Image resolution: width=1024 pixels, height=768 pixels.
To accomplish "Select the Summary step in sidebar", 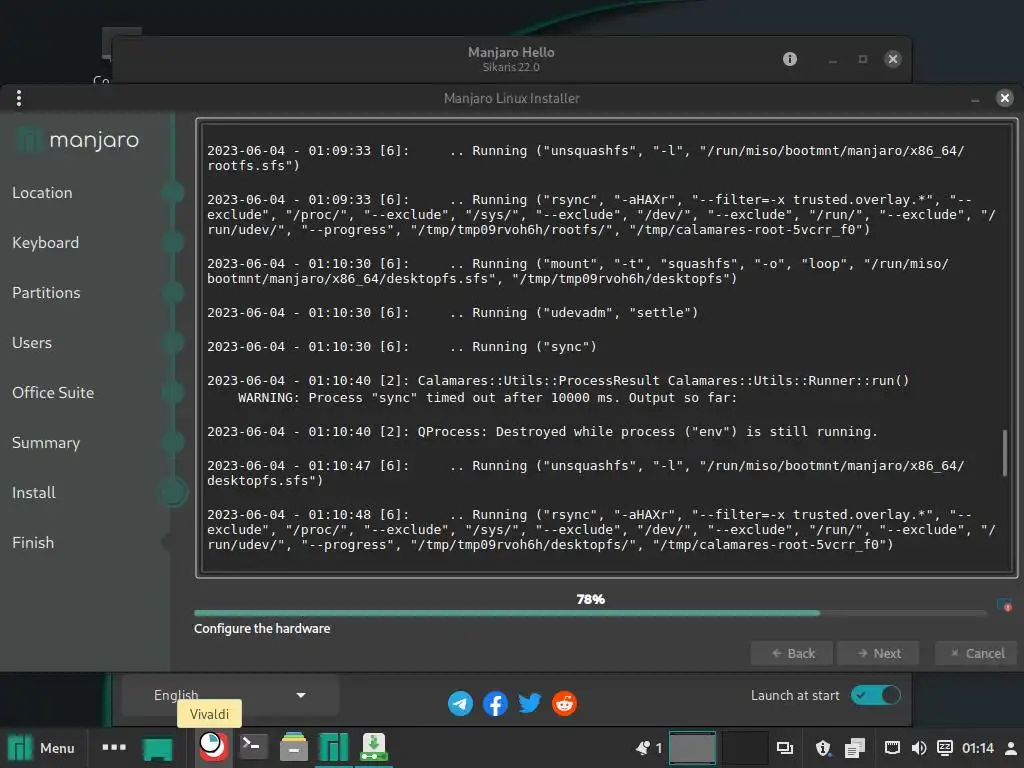I will [46, 443].
